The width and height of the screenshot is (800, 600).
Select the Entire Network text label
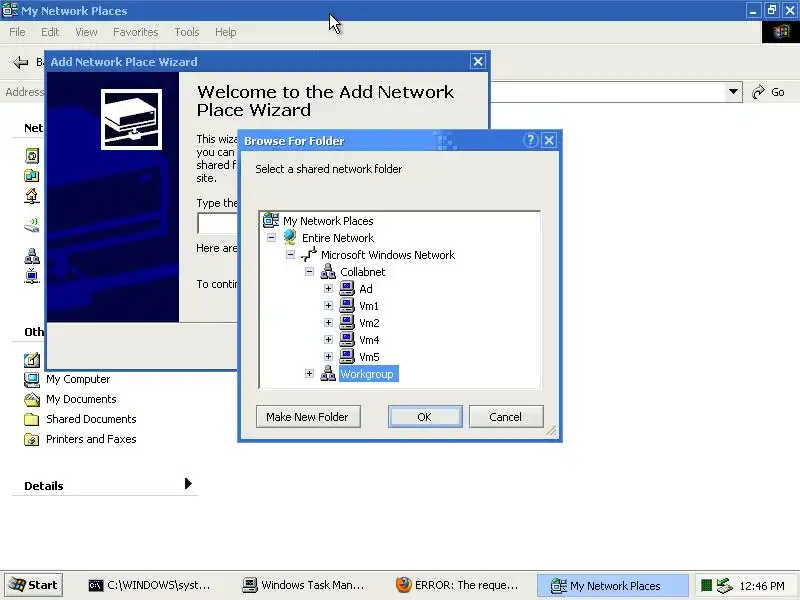[x=338, y=238]
